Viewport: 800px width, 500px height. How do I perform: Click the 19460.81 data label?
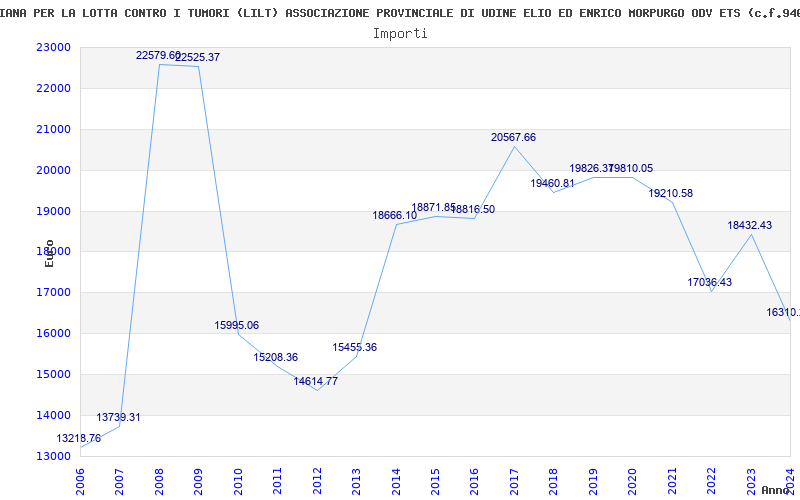pos(553,183)
